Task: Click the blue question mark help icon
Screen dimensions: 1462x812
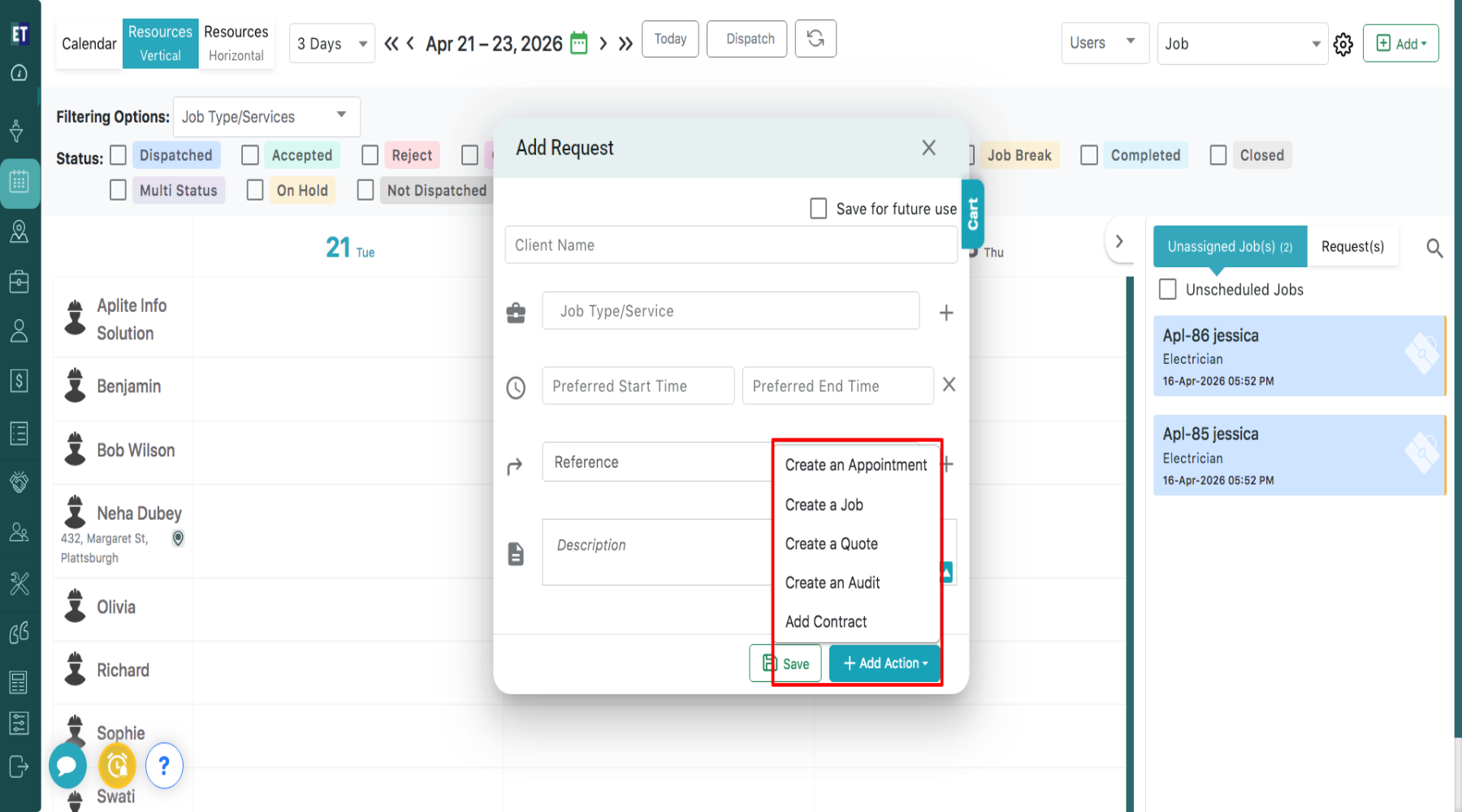Action: pyautogui.click(x=164, y=765)
